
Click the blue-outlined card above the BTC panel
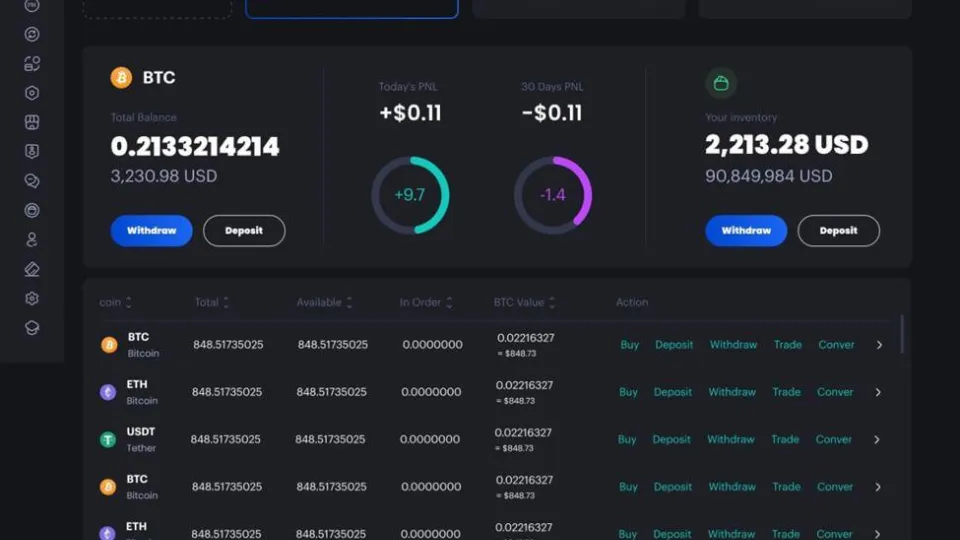point(351,9)
